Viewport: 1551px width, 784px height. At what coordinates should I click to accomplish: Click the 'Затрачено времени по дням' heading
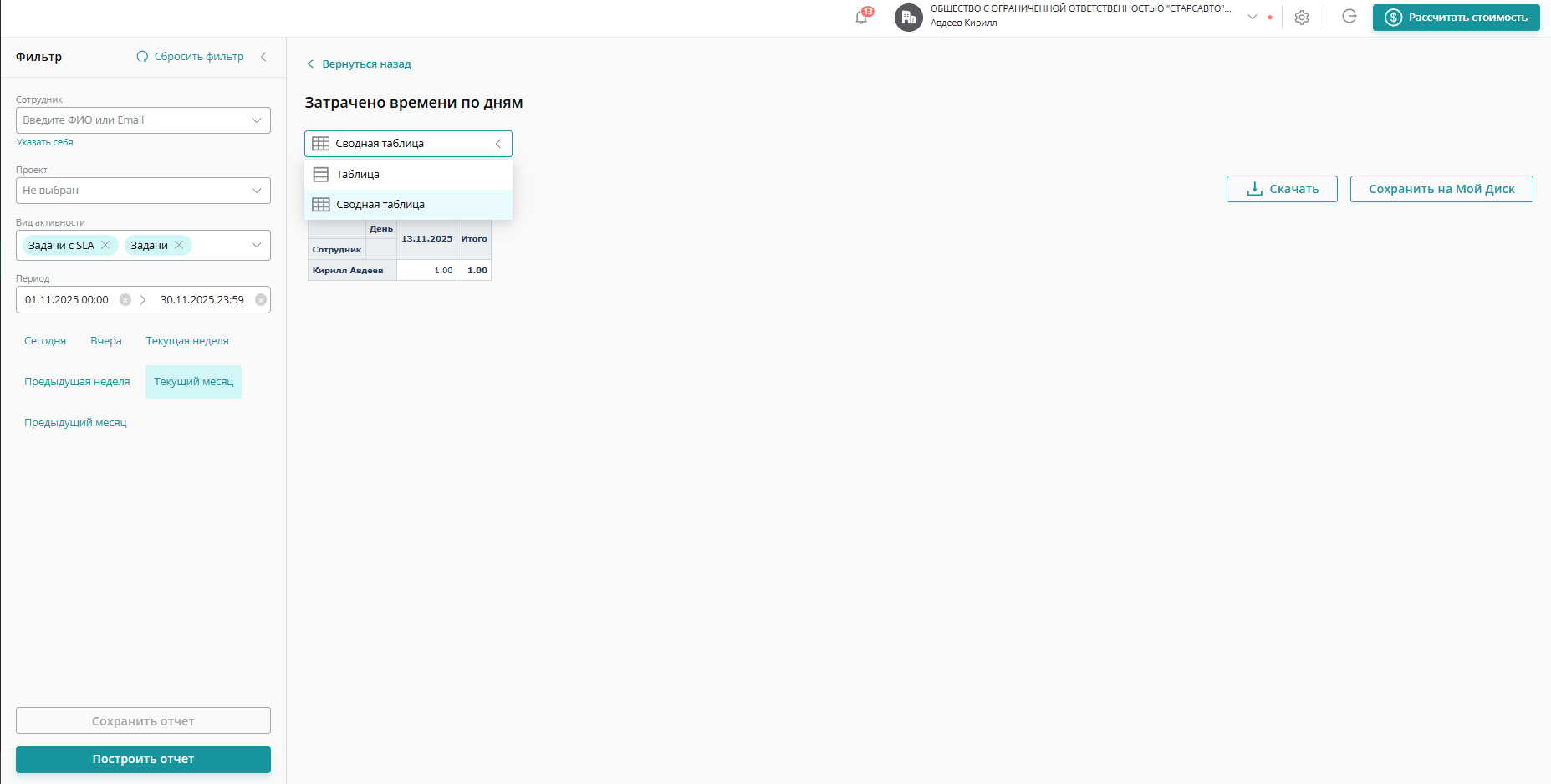point(414,103)
